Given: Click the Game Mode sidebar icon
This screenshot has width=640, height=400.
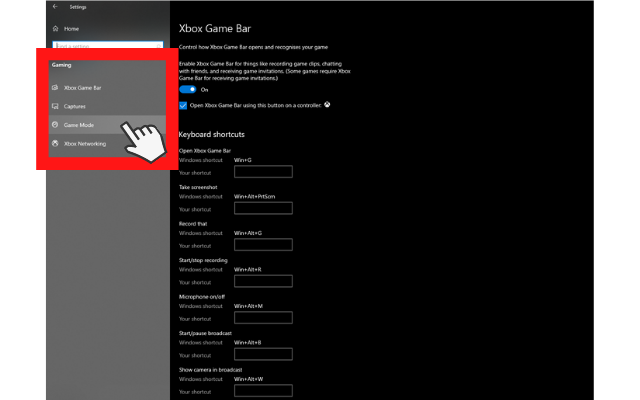Looking at the screenshot, I should tap(55, 125).
